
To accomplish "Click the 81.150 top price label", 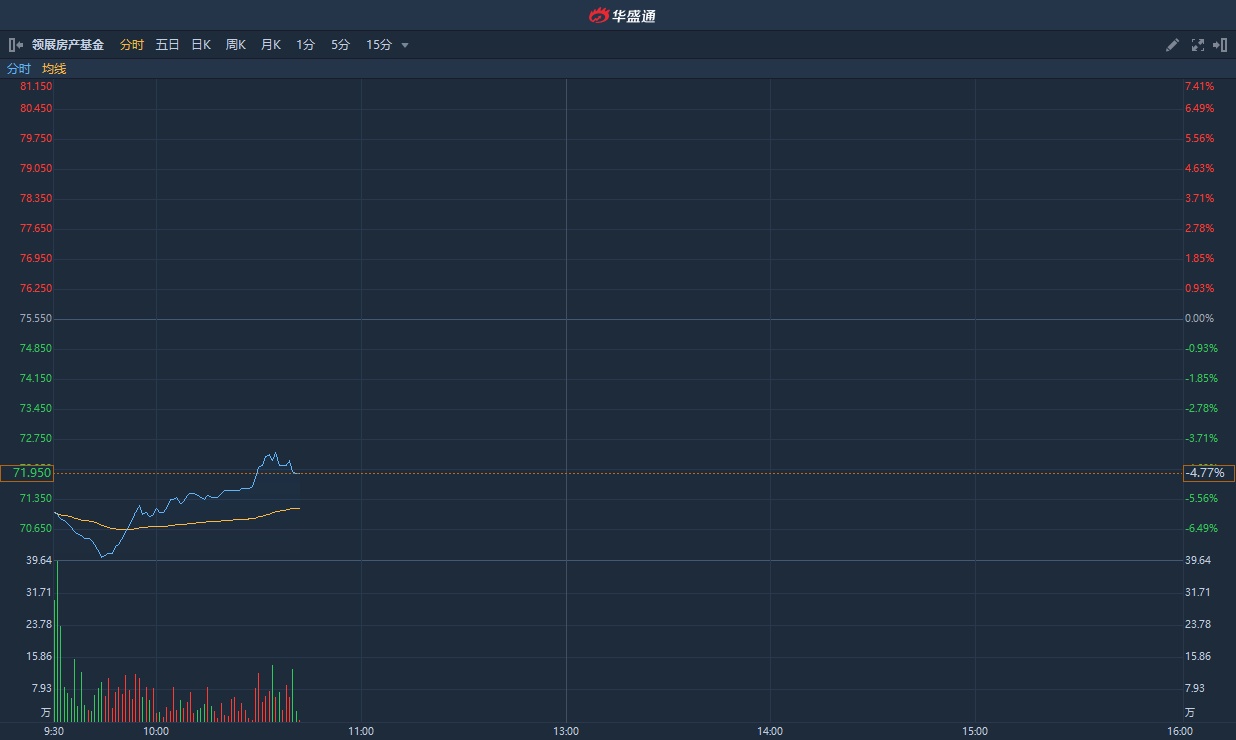I will point(36,86).
